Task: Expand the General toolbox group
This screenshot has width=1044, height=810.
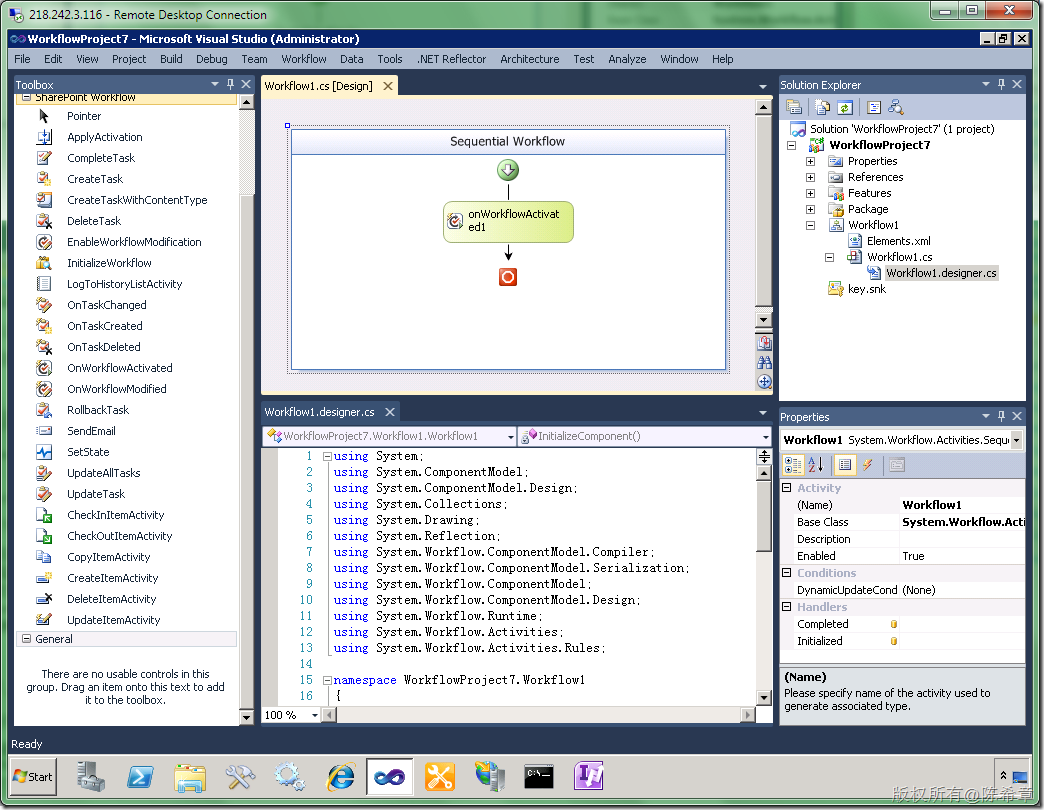Action: click(x=27, y=639)
